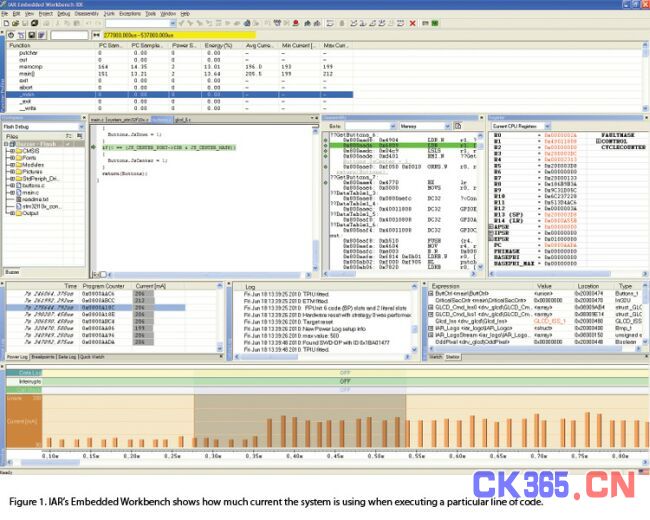Click the Interrupts timeline row label
Screen dimensions: 650x520
pos(24,381)
